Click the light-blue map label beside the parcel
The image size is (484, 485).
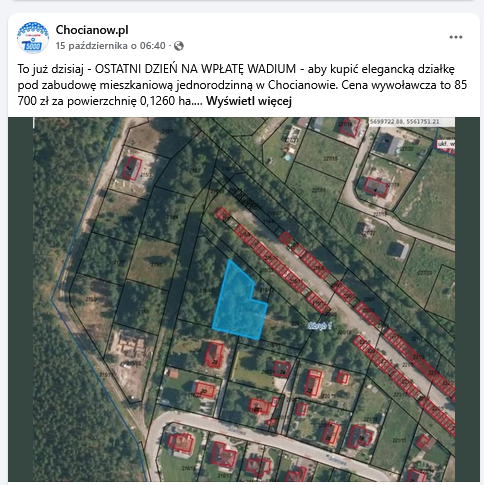(x=319, y=326)
